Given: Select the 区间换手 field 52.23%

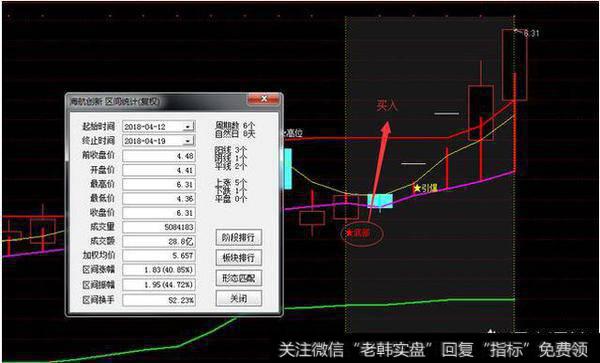Looking at the screenshot, I should tap(159, 300).
